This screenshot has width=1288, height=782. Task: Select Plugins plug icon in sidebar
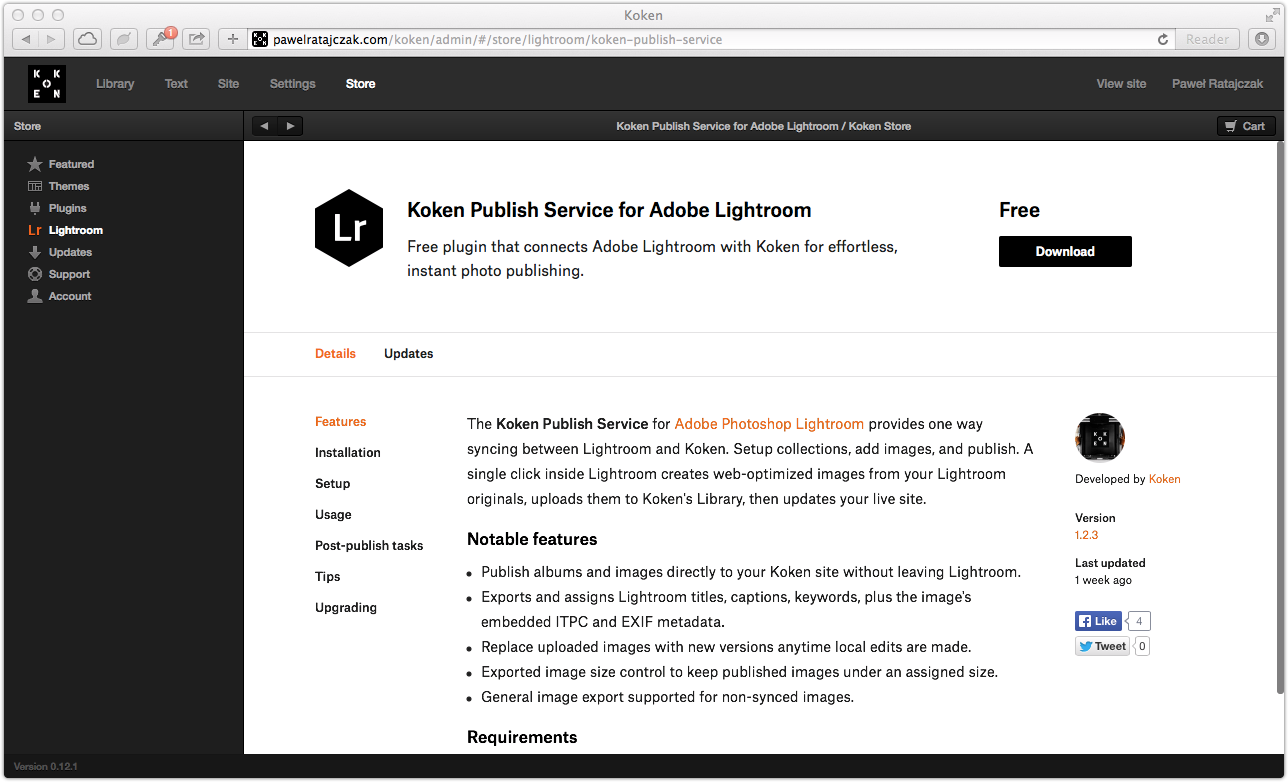35,208
